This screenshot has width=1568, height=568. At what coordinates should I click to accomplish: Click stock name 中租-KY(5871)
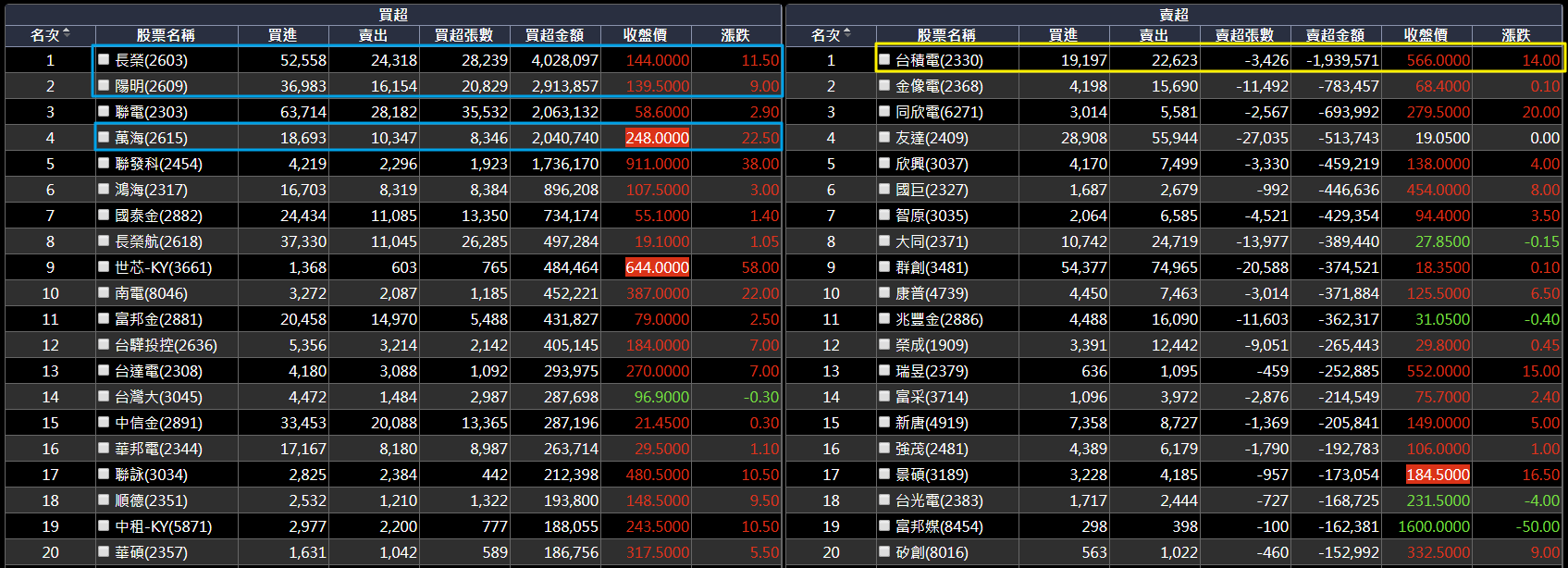coord(163,526)
